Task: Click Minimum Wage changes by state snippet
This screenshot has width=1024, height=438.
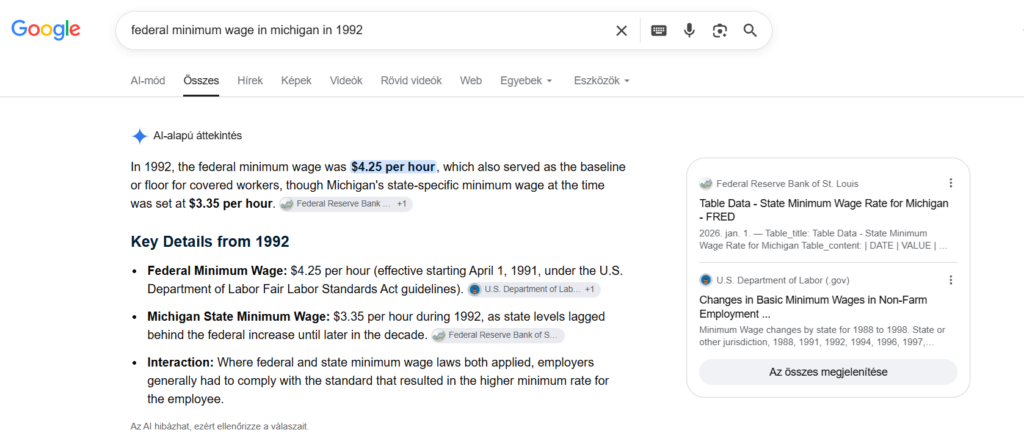Action: [x=822, y=336]
